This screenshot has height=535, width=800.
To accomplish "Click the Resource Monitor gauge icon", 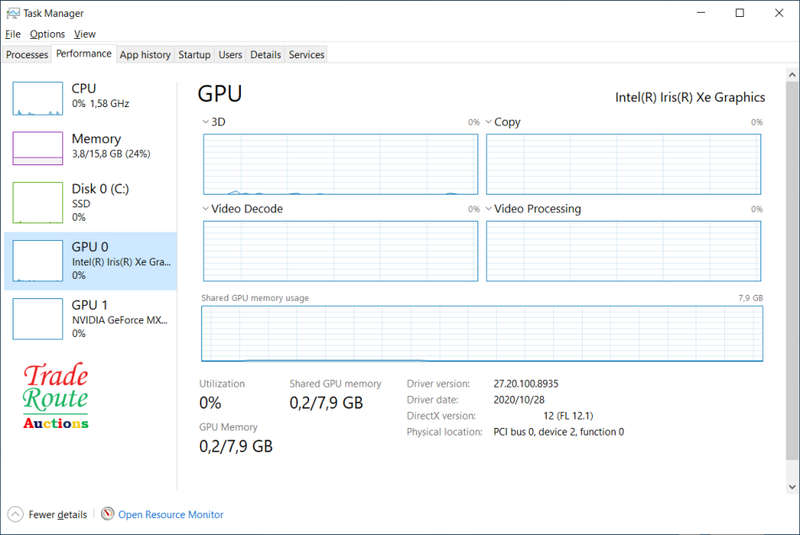I will 107,514.
